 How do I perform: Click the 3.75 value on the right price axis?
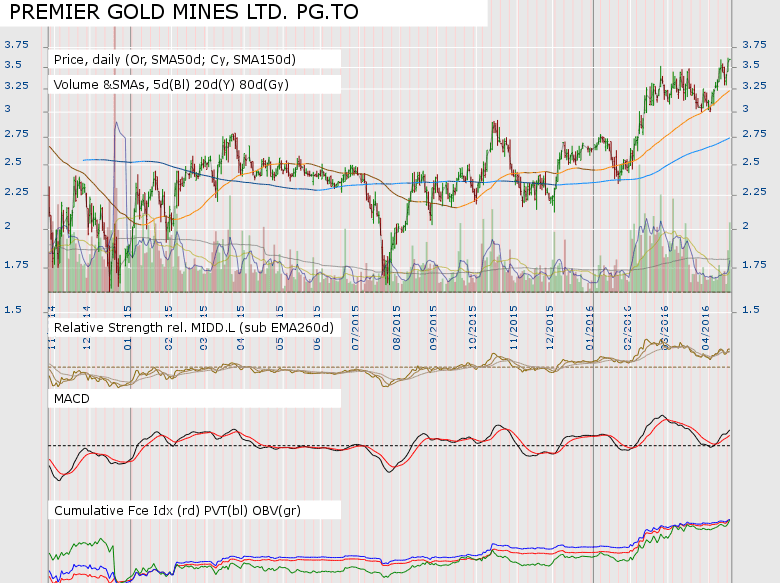(755, 45)
